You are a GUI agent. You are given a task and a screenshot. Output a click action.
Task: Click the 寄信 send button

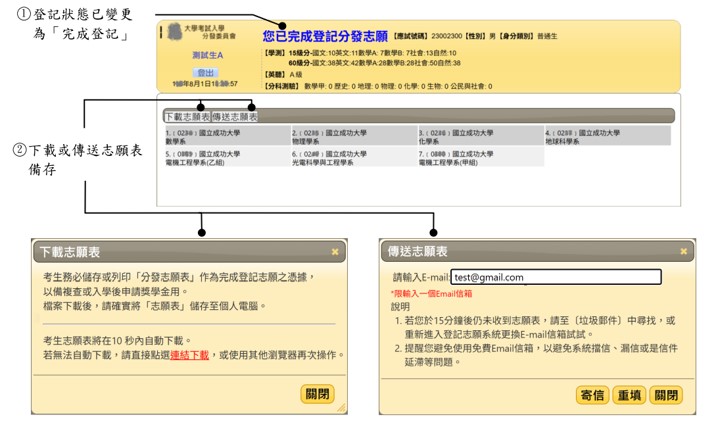[592, 395]
